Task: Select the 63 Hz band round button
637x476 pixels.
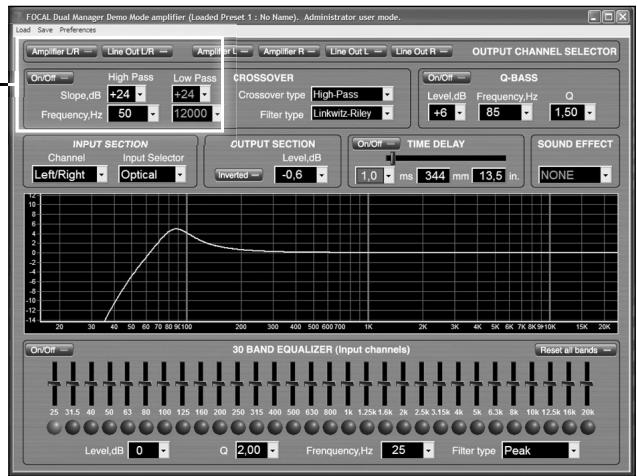Action: tap(128, 427)
